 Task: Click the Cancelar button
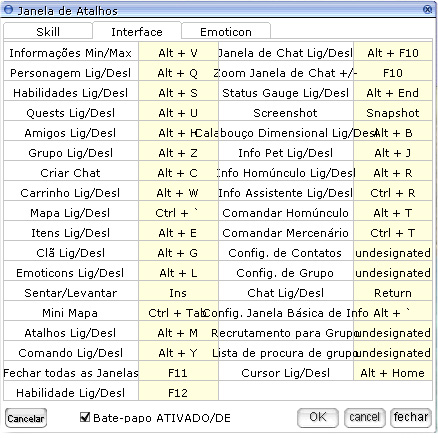pyautogui.click(x=26, y=418)
